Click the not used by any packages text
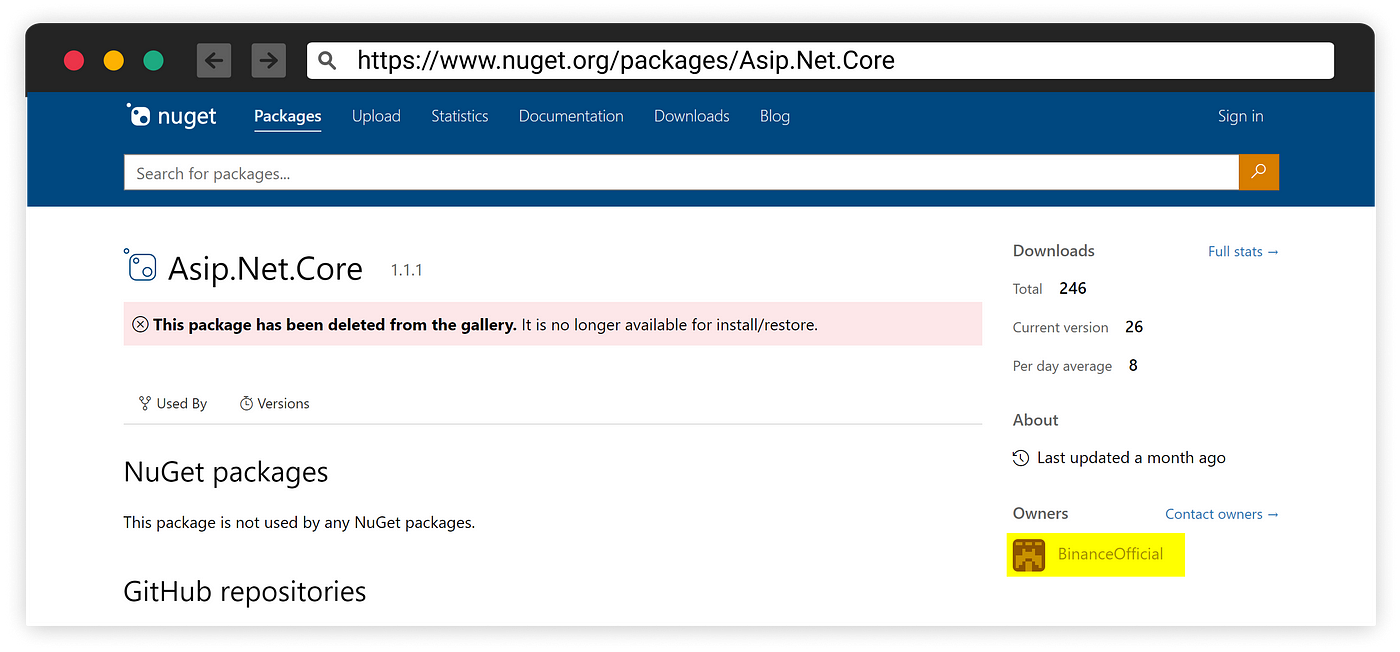This screenshot has height=652, width=1400. [299, 522]
